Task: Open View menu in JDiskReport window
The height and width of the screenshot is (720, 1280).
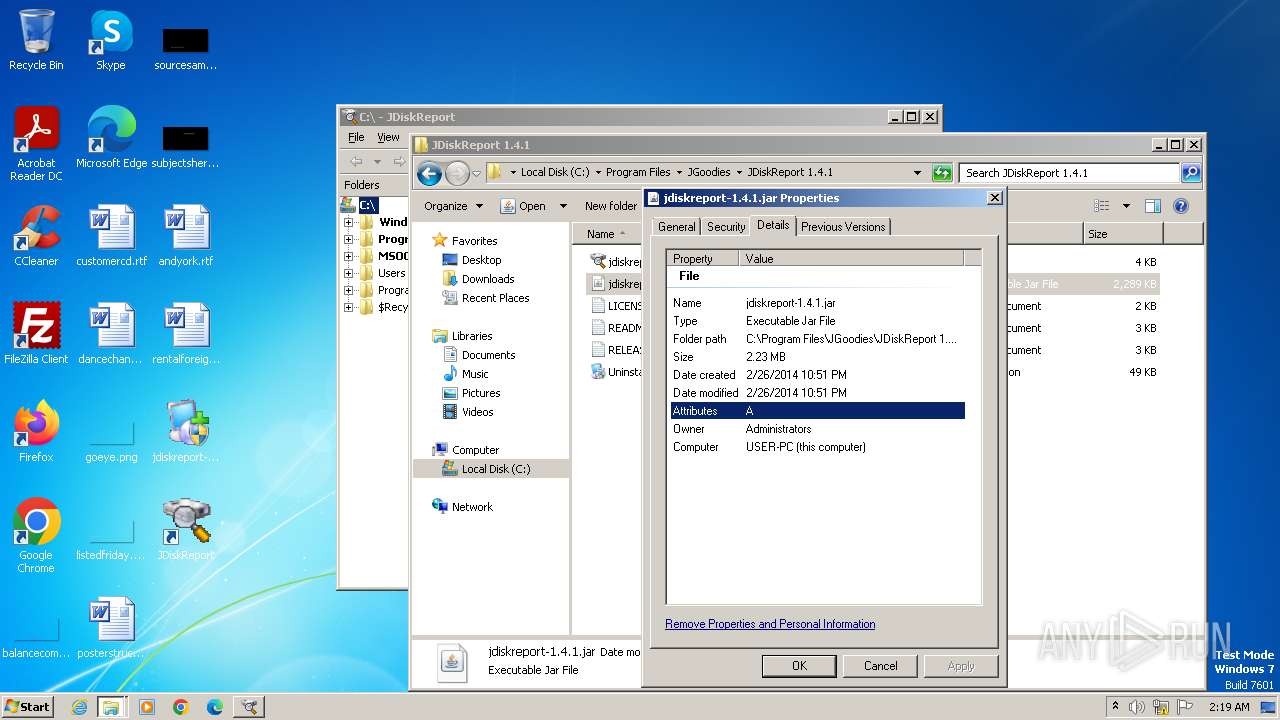Action: (388, 137)
